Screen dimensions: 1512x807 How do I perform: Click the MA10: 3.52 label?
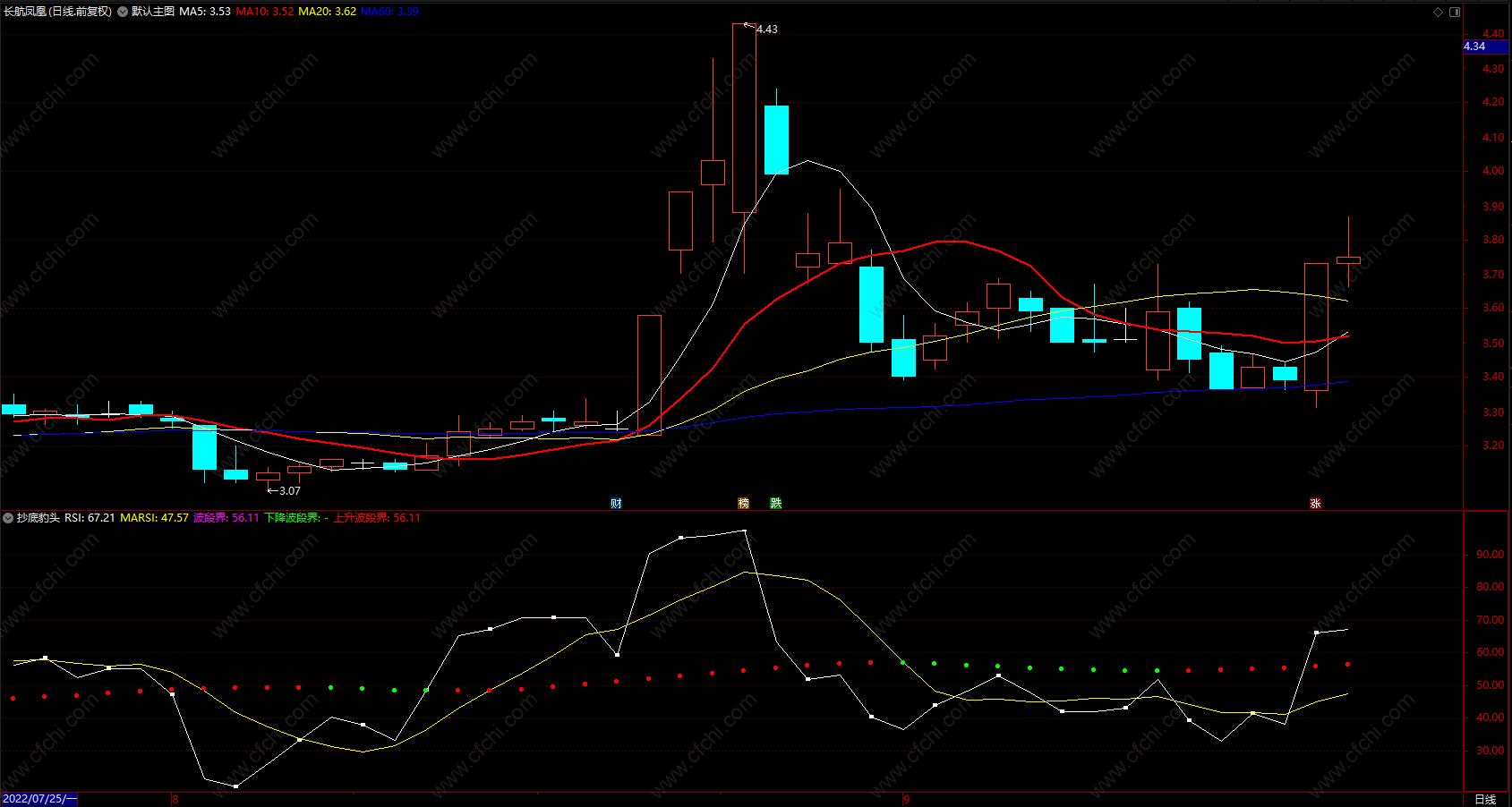coord(265,12)
